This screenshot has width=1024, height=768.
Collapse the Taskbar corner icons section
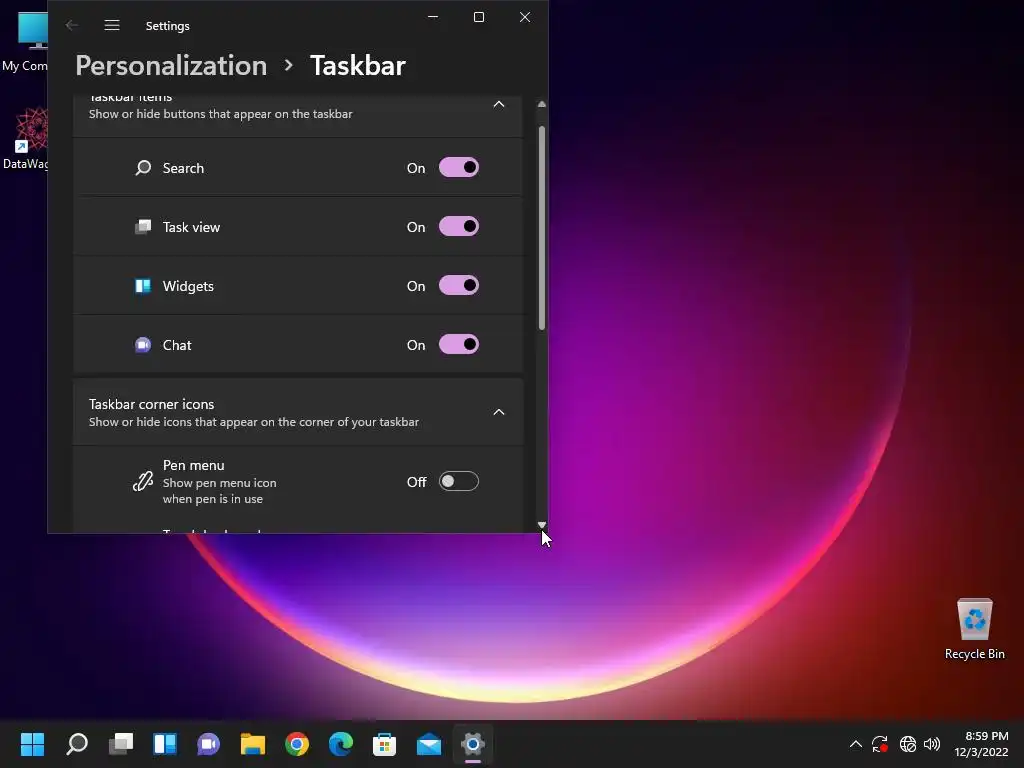[x=498, y=412]
